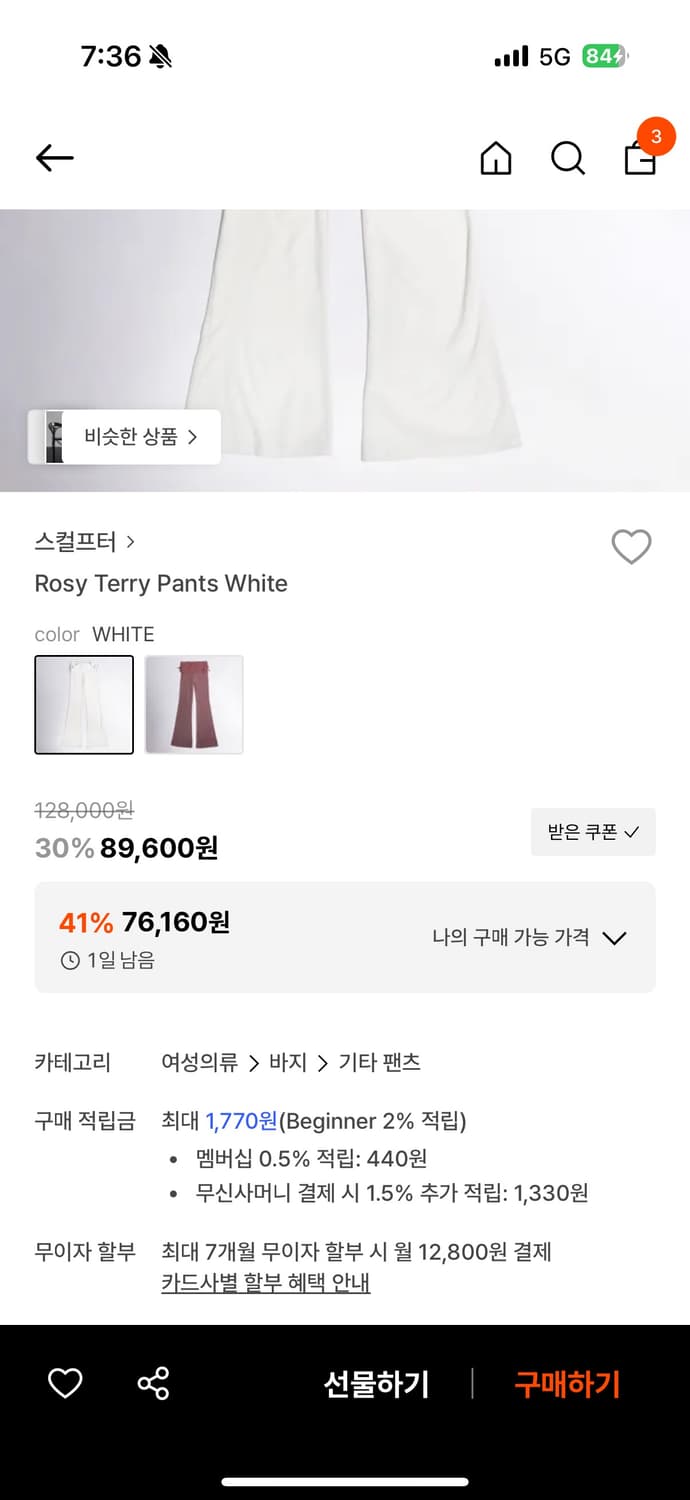Like product with heart beside brand name
690x1500 pixels.
point(631,547)
